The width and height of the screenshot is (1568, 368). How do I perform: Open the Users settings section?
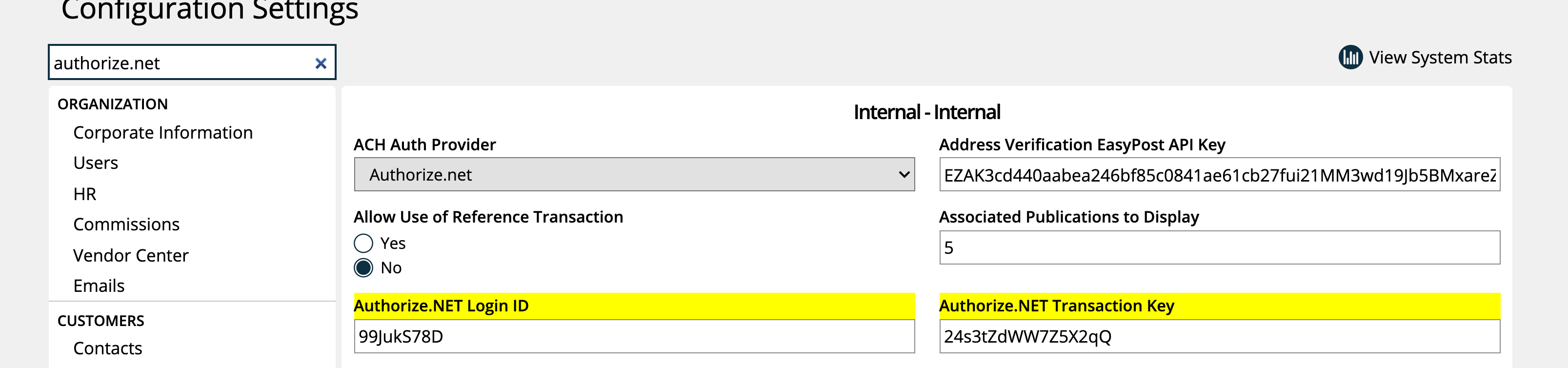coord(96,163)
